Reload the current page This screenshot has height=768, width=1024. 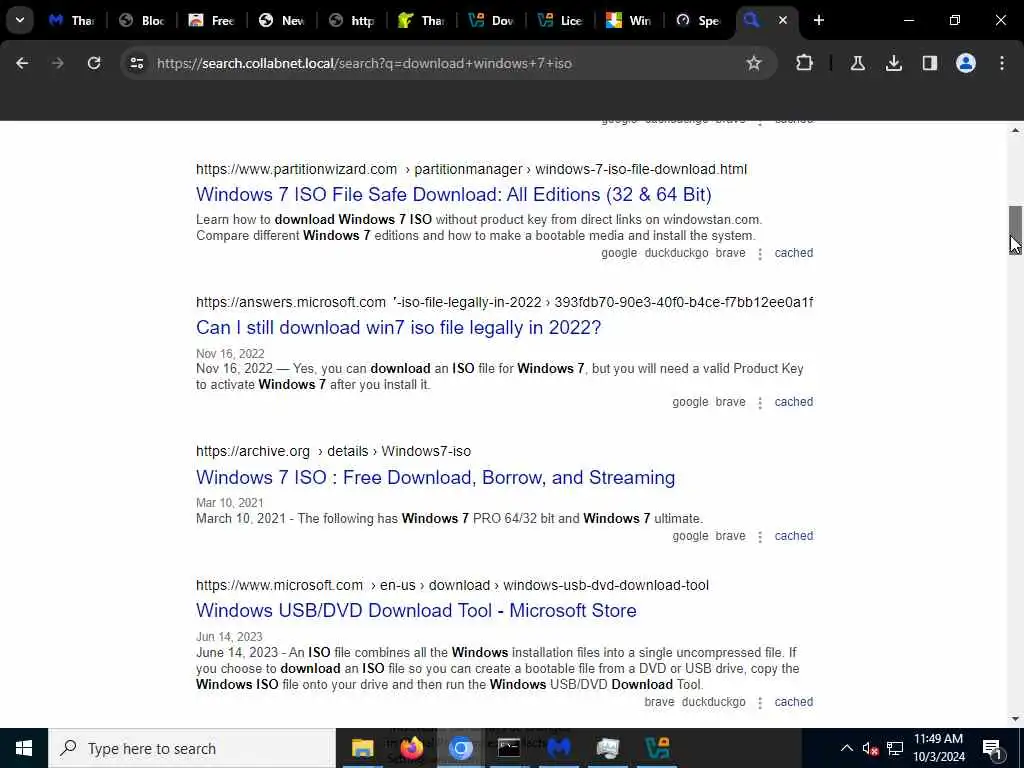pyautogui.click(x=94, y=63)
